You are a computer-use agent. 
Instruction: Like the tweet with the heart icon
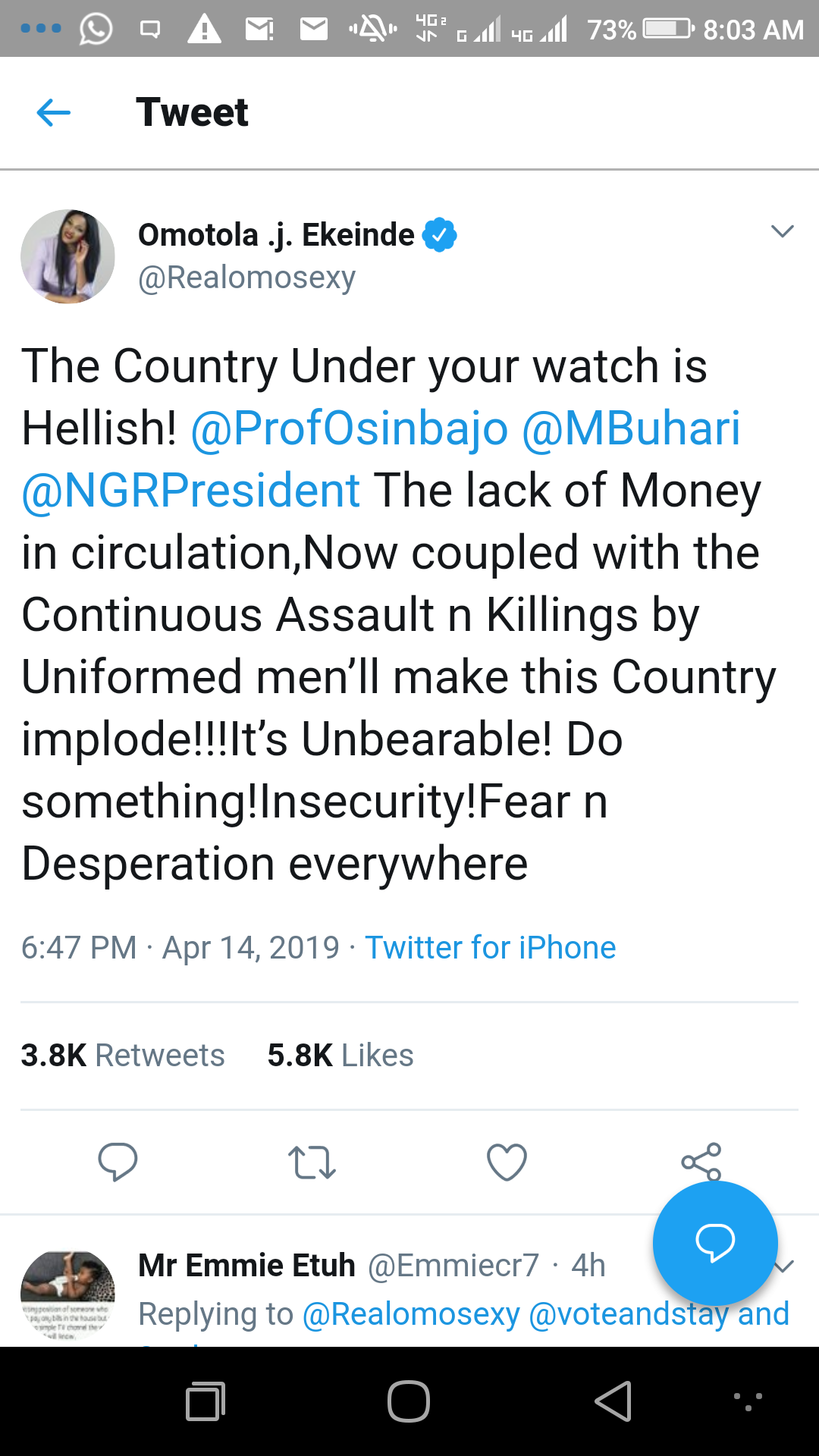[507, 1162]
